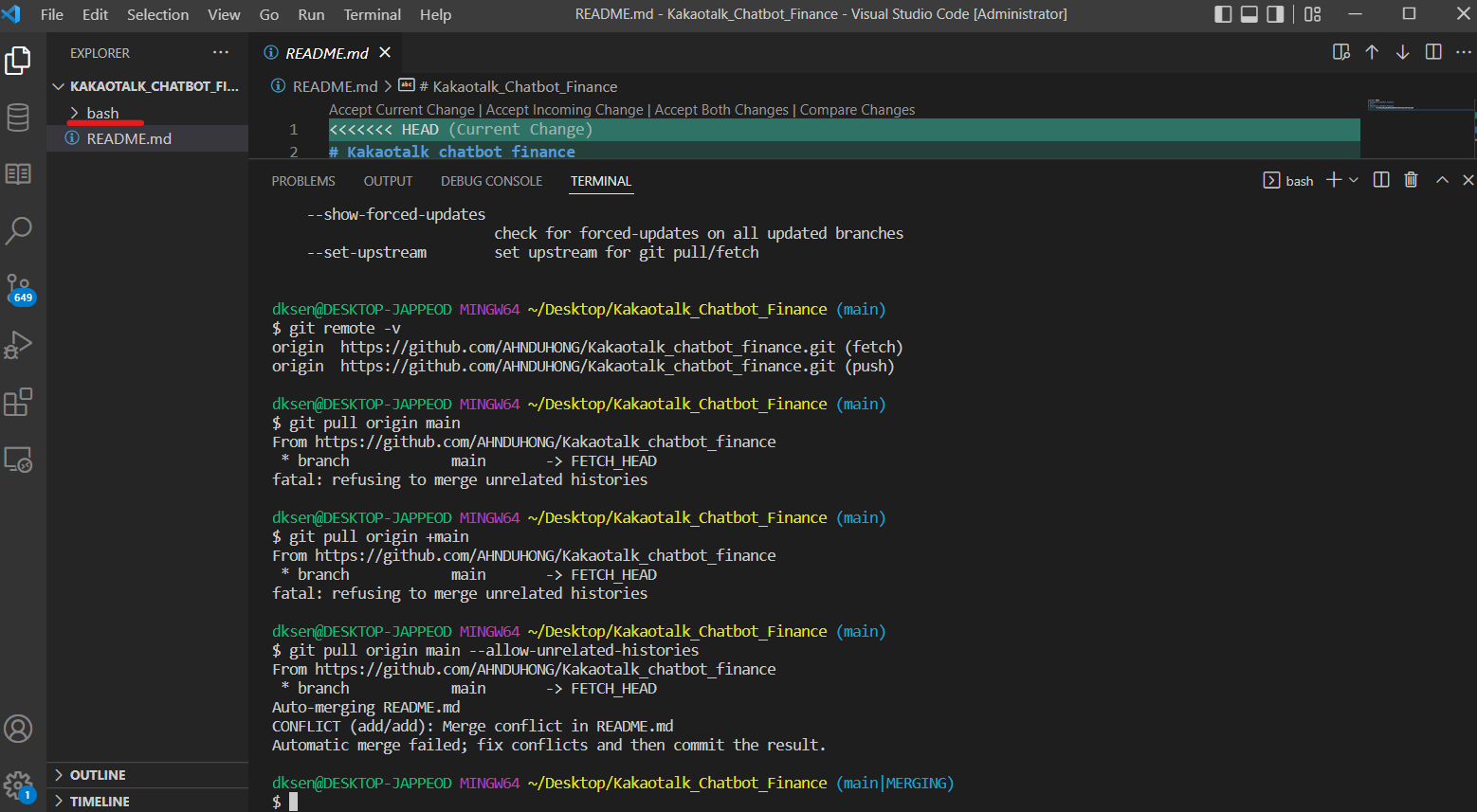The height and width of the screenshot is (812, 1477).
Task: Toggle the bottom panel layout
Action: click(1249, 14)
